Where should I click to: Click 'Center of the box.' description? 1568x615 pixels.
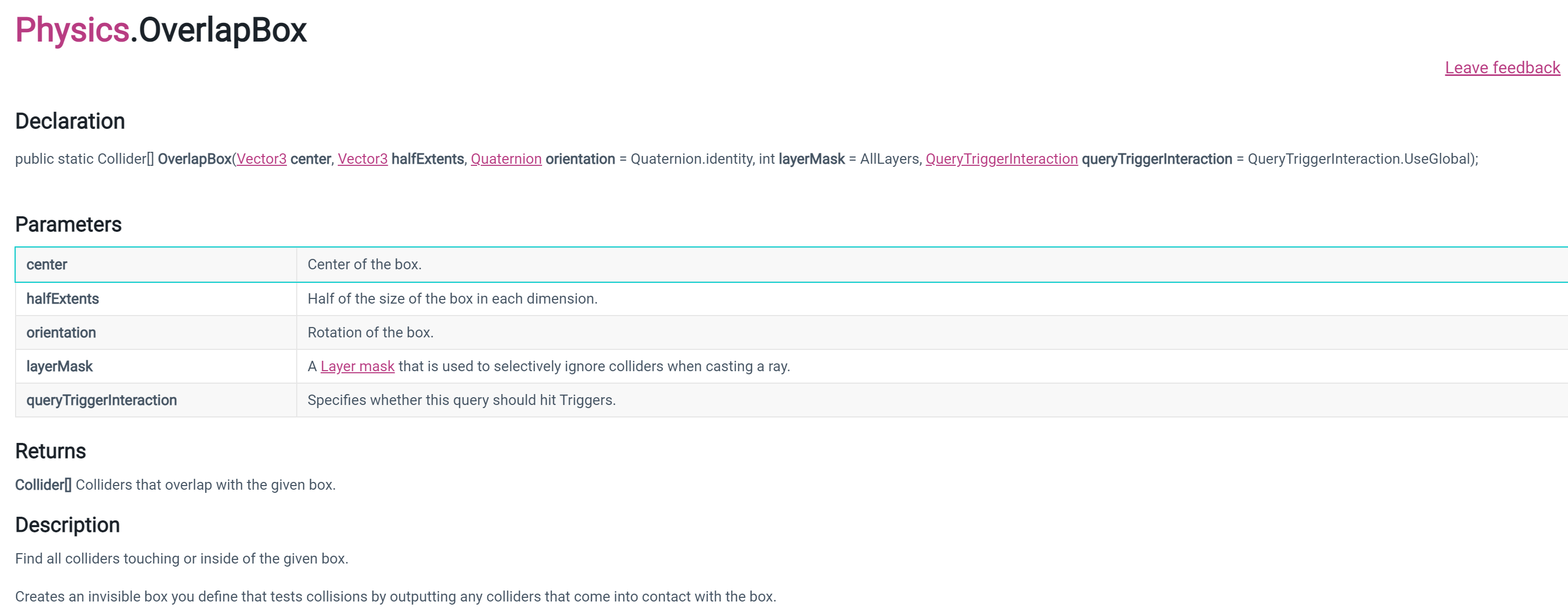[364, 264]
